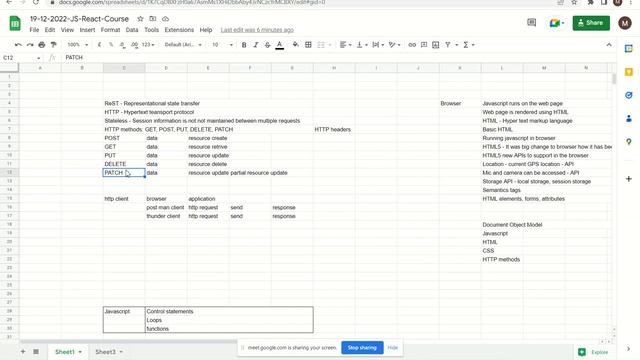Open the View menu
Viewport: 640px width, 360px height.
tap(67, 30)
